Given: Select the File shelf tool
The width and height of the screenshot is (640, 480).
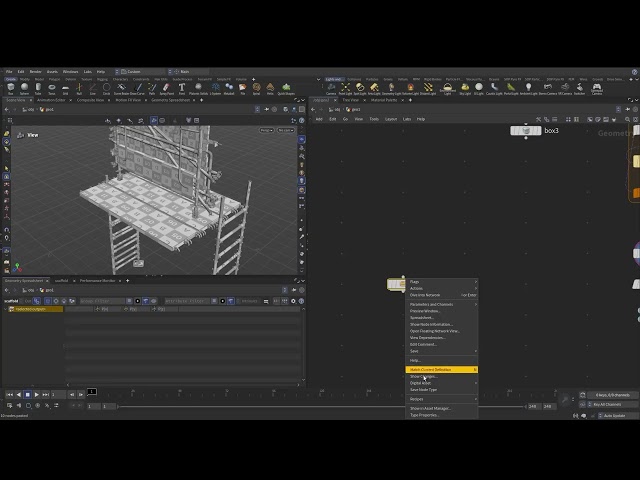Looking at the screenshot, I should coord(242,89).
